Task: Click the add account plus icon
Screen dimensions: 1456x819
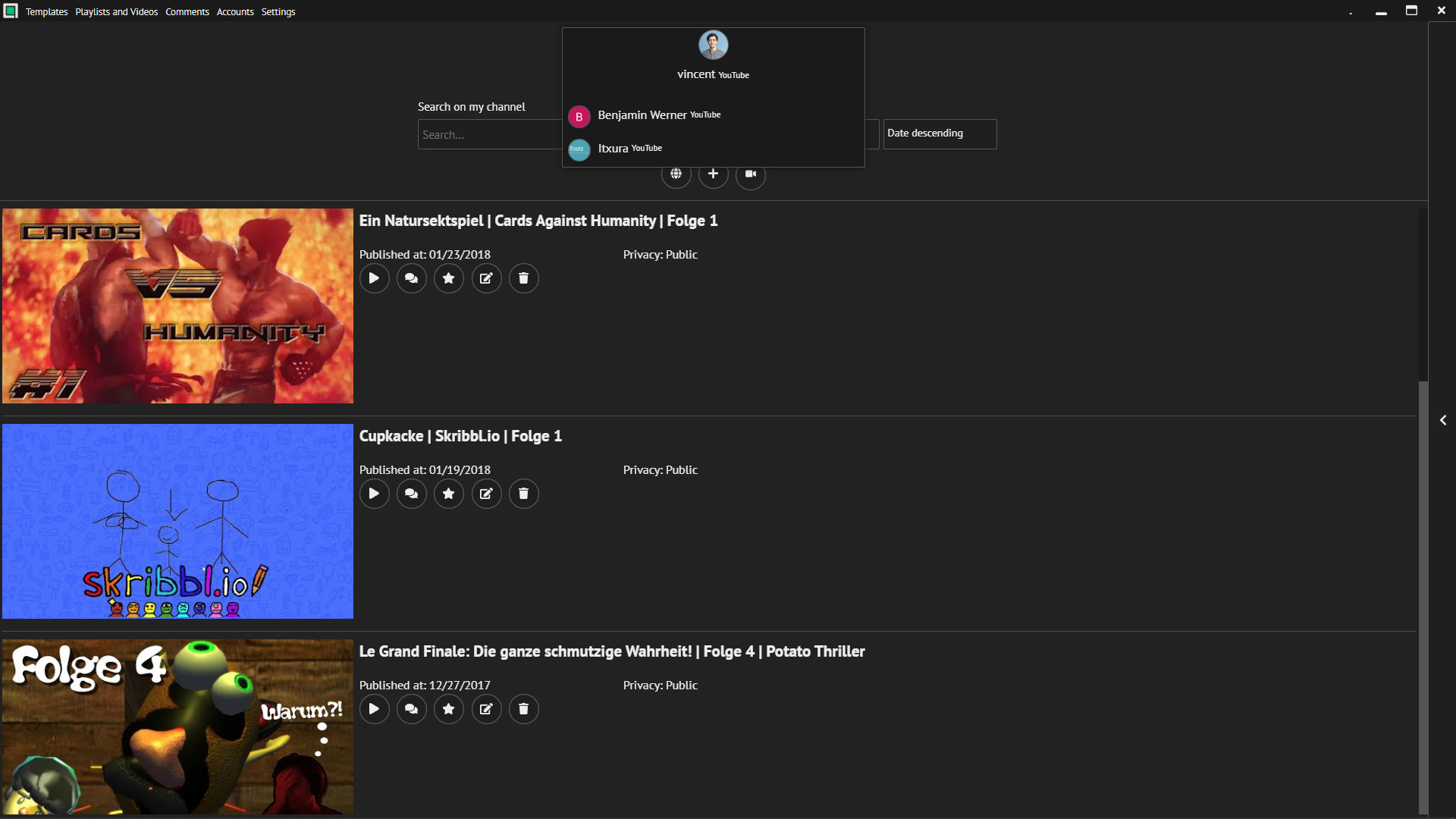Action: point(714,174)
